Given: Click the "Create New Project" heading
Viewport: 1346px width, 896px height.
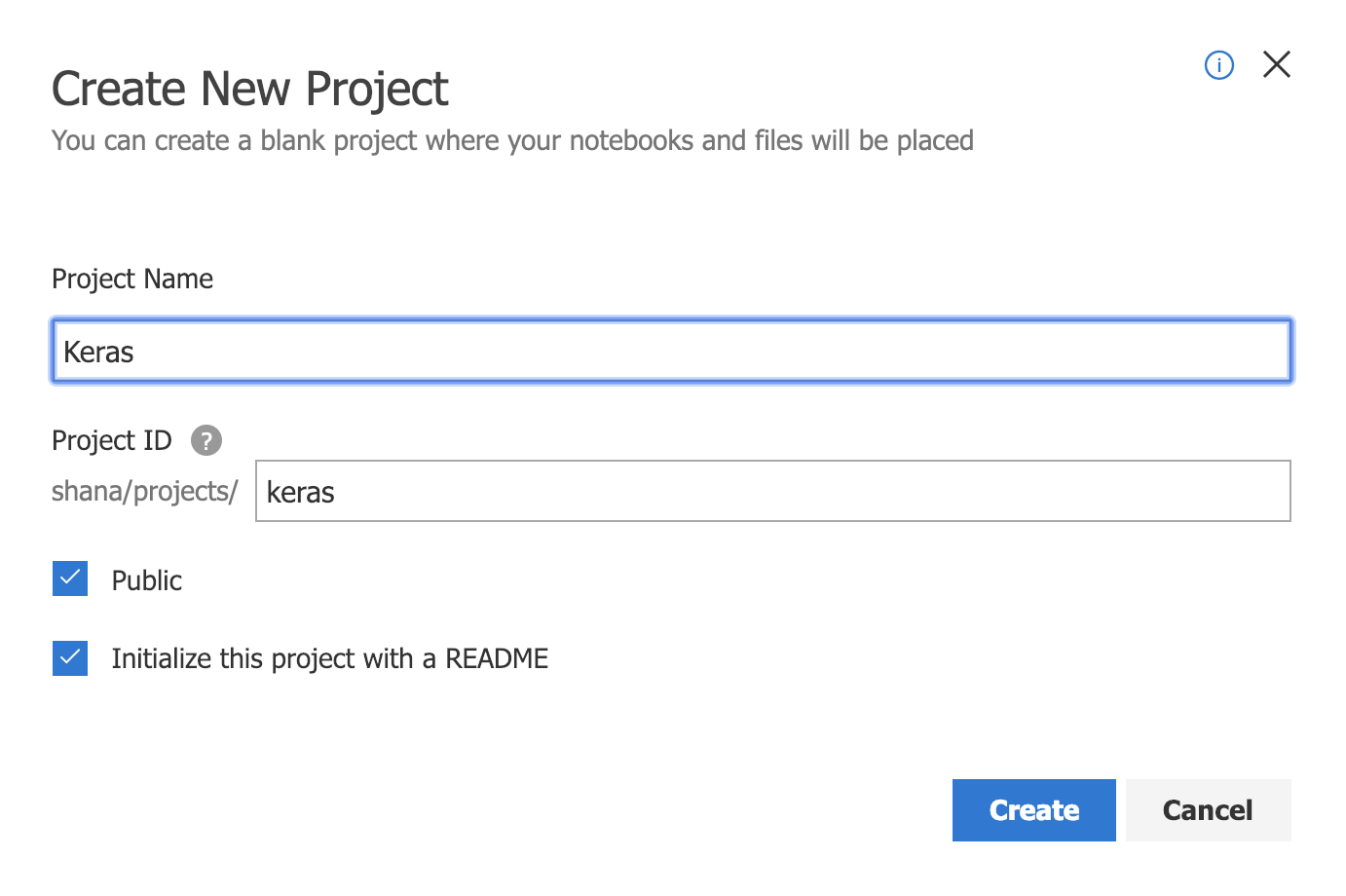Looking at the screenshot, I should (x=250, y=90).
